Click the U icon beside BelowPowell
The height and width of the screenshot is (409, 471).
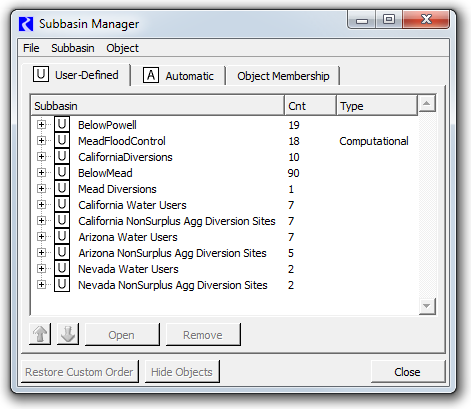62,124
